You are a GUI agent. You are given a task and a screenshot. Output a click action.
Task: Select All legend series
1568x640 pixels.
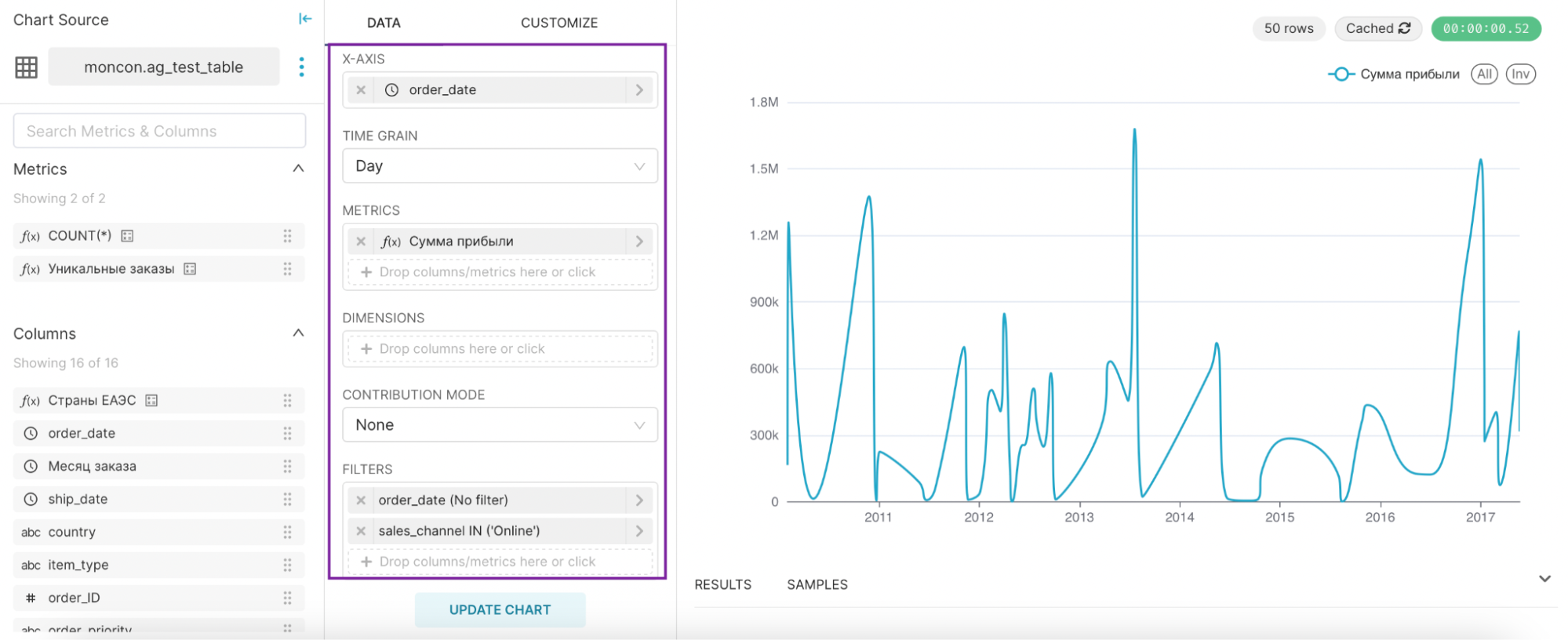coord(1483,75)
